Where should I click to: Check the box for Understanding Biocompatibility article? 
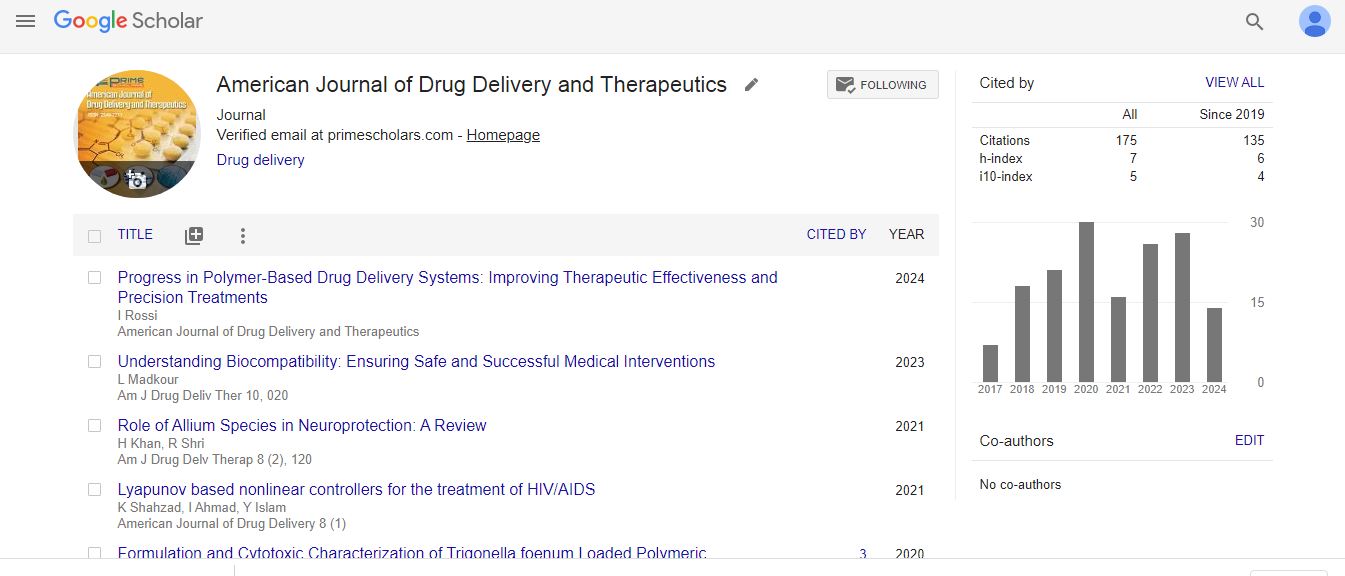[x=94, y=362]
